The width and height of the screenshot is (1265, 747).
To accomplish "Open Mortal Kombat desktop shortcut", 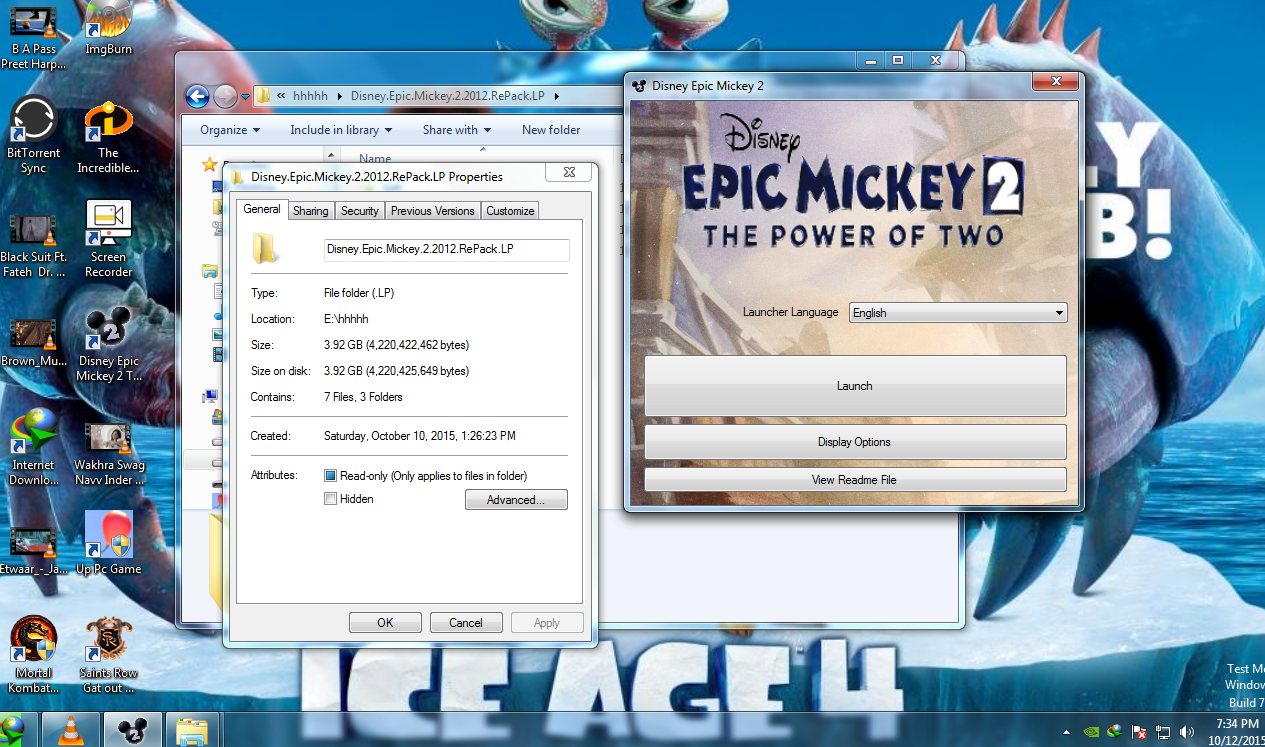I will tap(33, 656).
